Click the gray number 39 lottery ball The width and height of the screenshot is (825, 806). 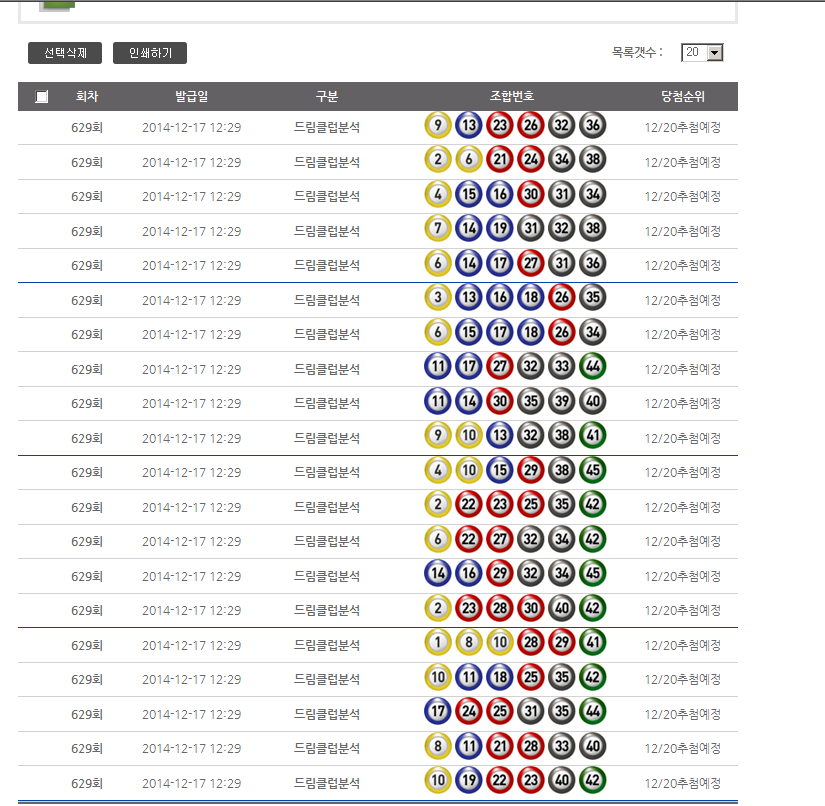[x=562, y=404]
